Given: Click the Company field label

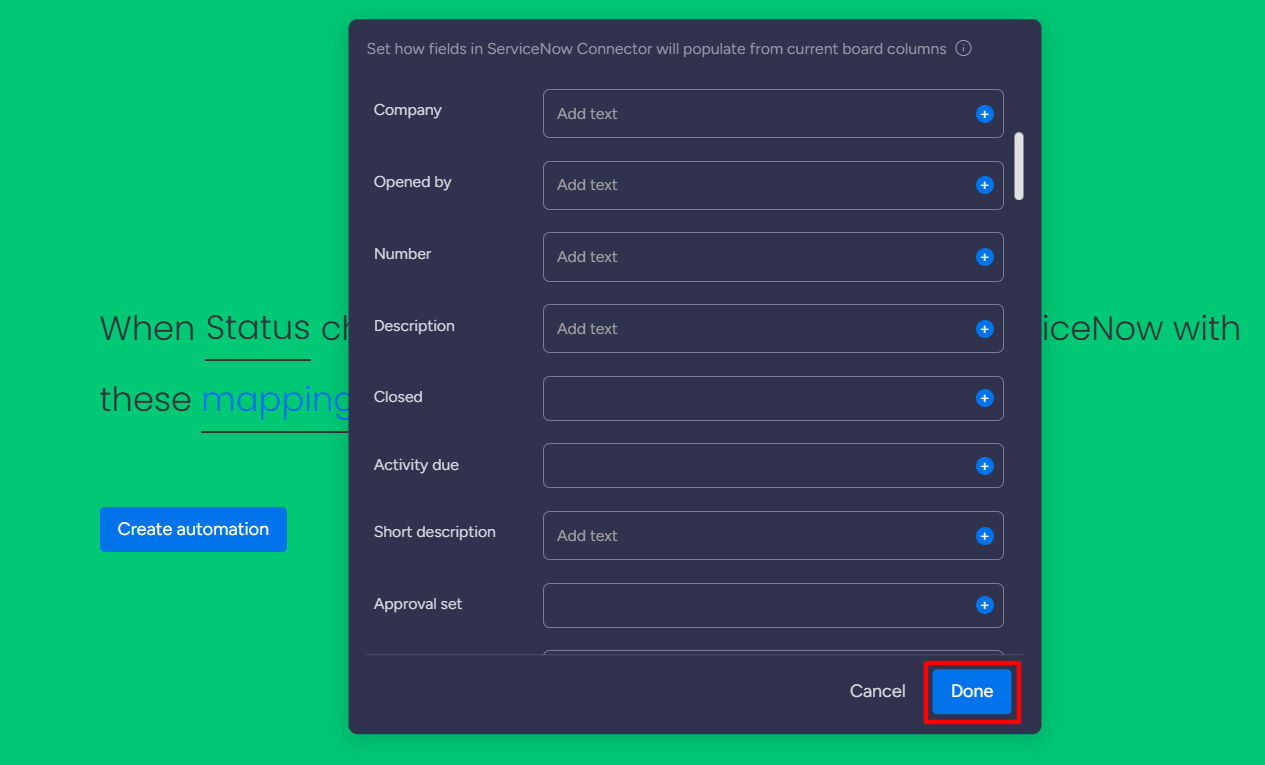Looking at the screenshot, I should pos(407,110).
